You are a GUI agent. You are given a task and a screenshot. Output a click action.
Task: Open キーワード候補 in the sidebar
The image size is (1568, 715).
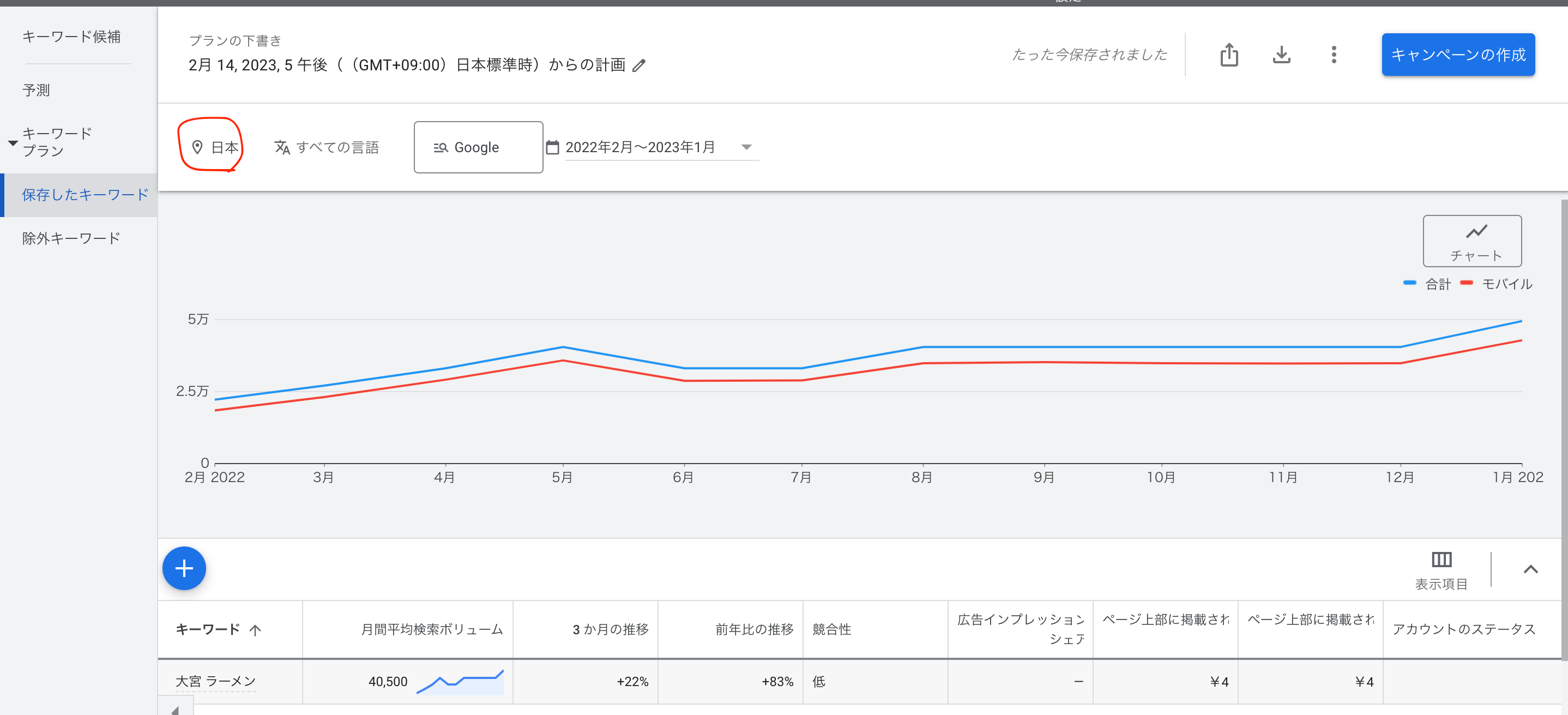(x=71, y=37)
